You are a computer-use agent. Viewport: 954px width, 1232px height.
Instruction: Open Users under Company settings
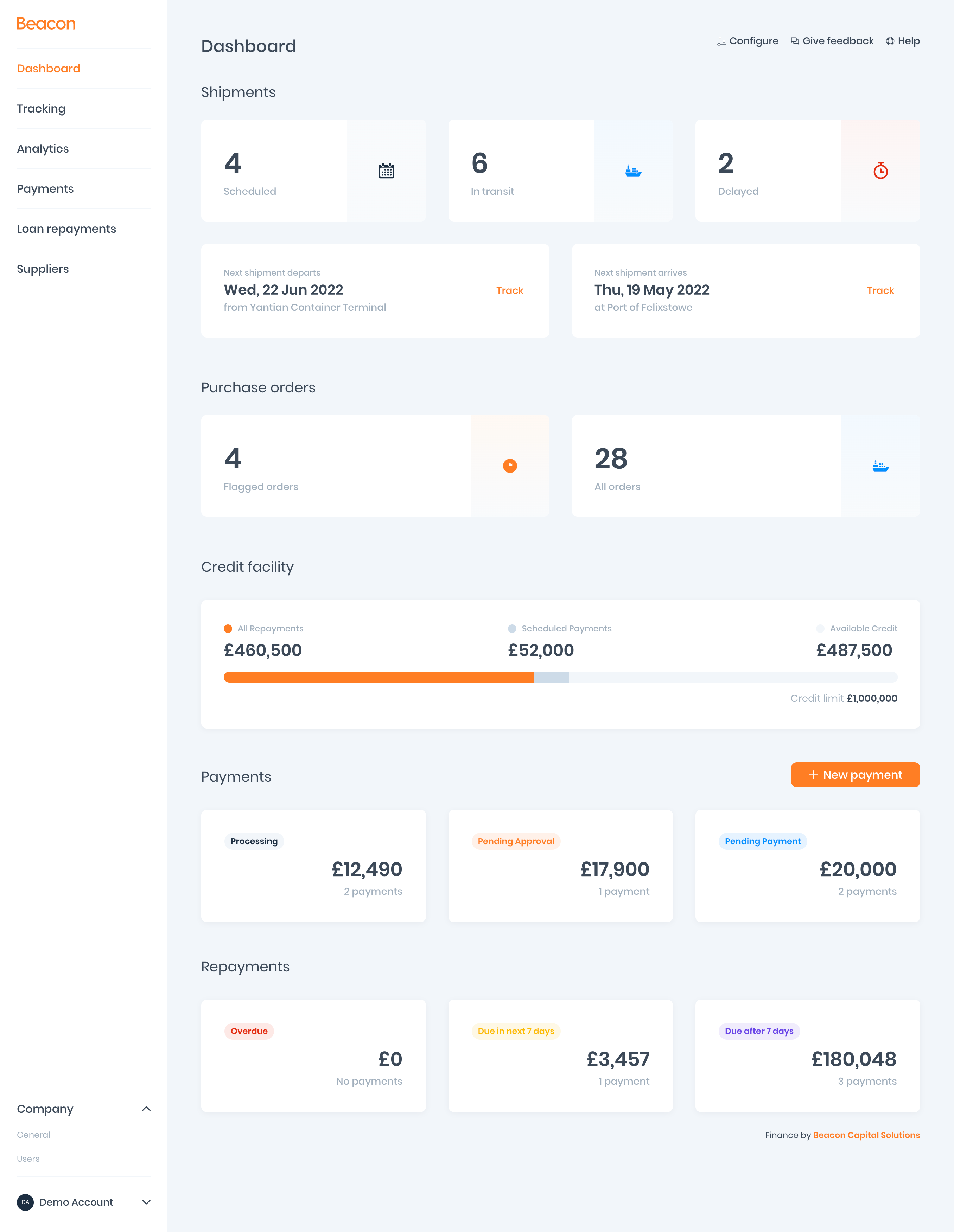pyautogui.click(x=28, y=1159)
